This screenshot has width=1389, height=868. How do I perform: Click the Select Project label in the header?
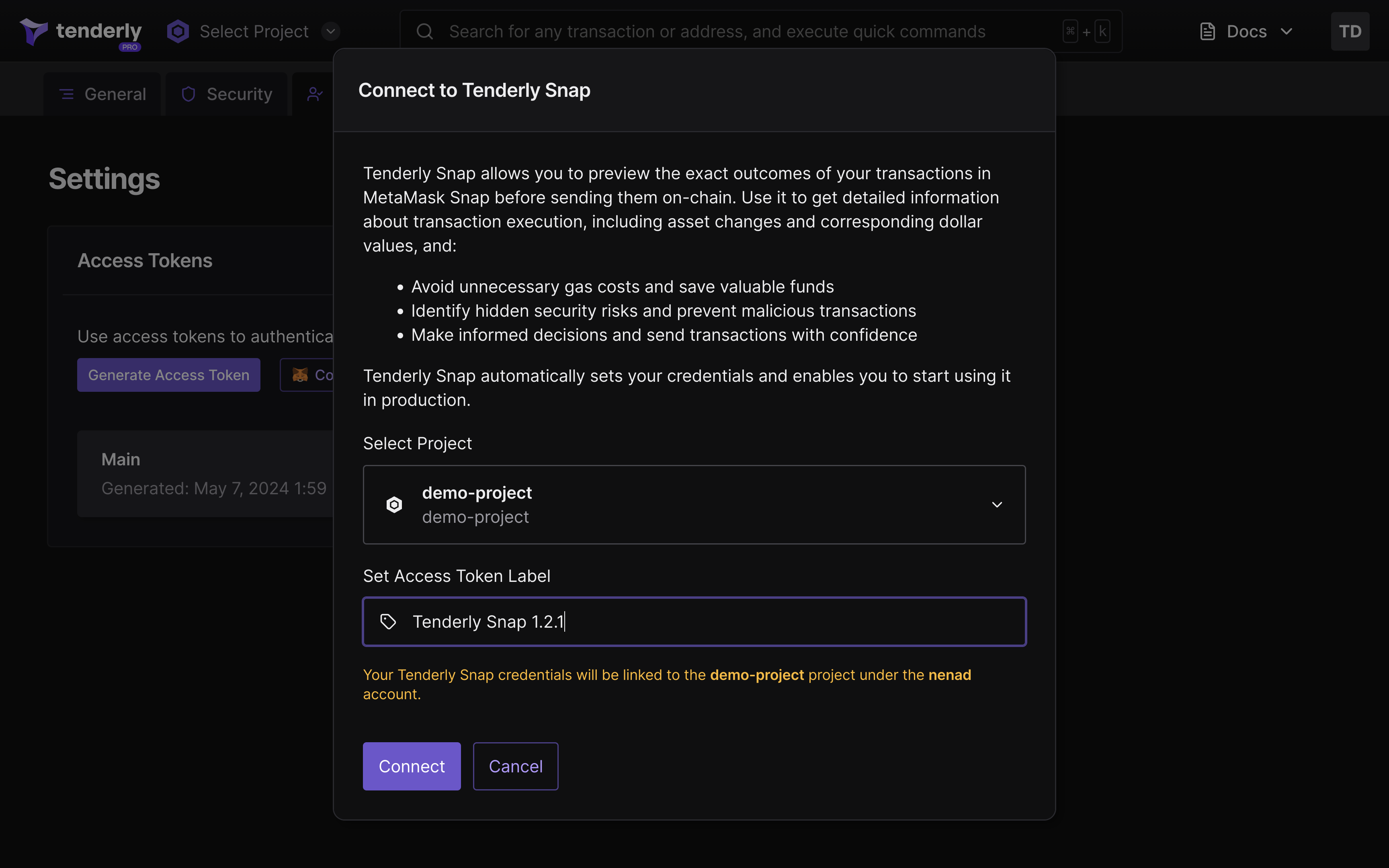click(254, 32)
